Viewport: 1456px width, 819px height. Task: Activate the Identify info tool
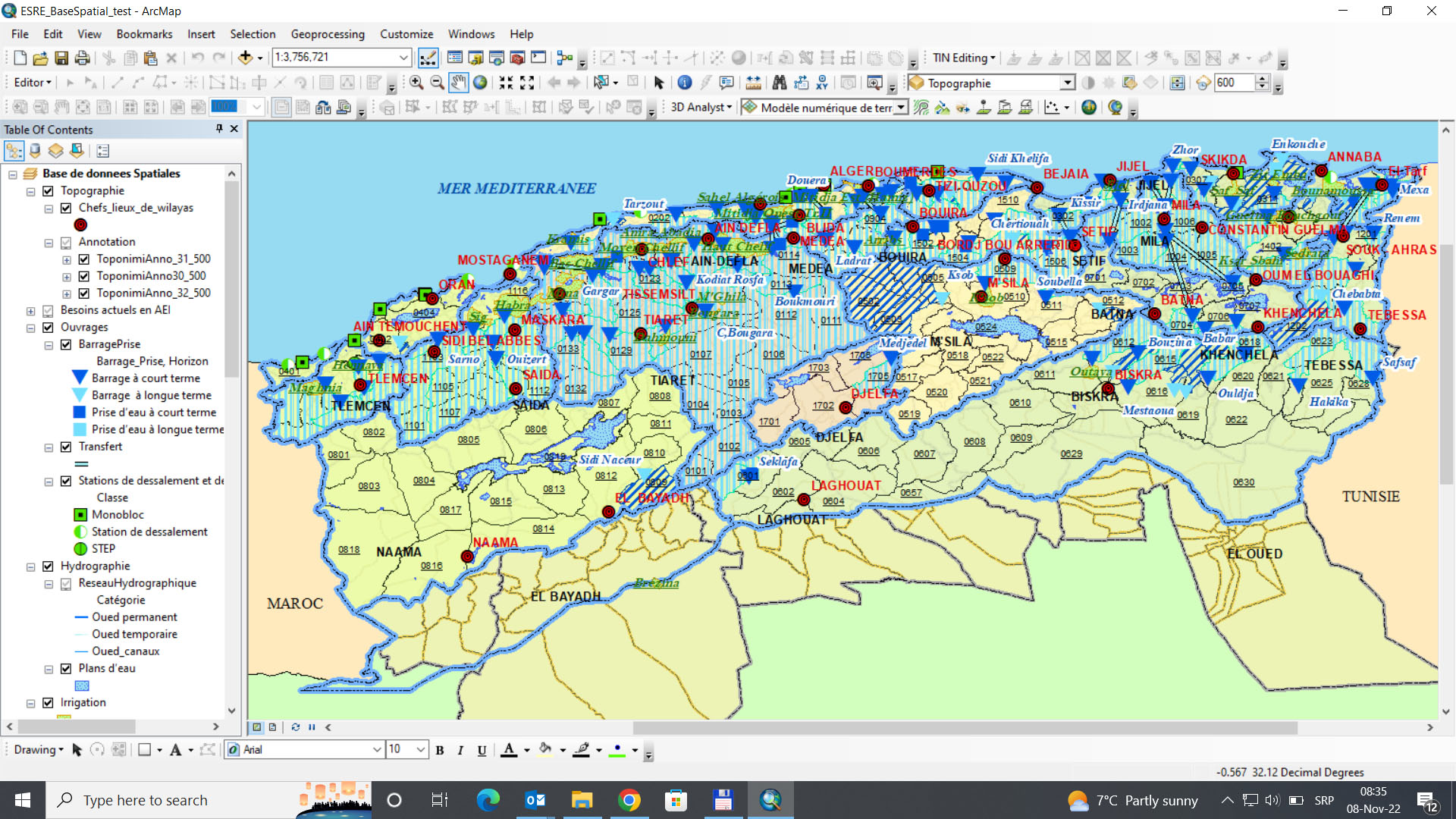coord(684,83)
